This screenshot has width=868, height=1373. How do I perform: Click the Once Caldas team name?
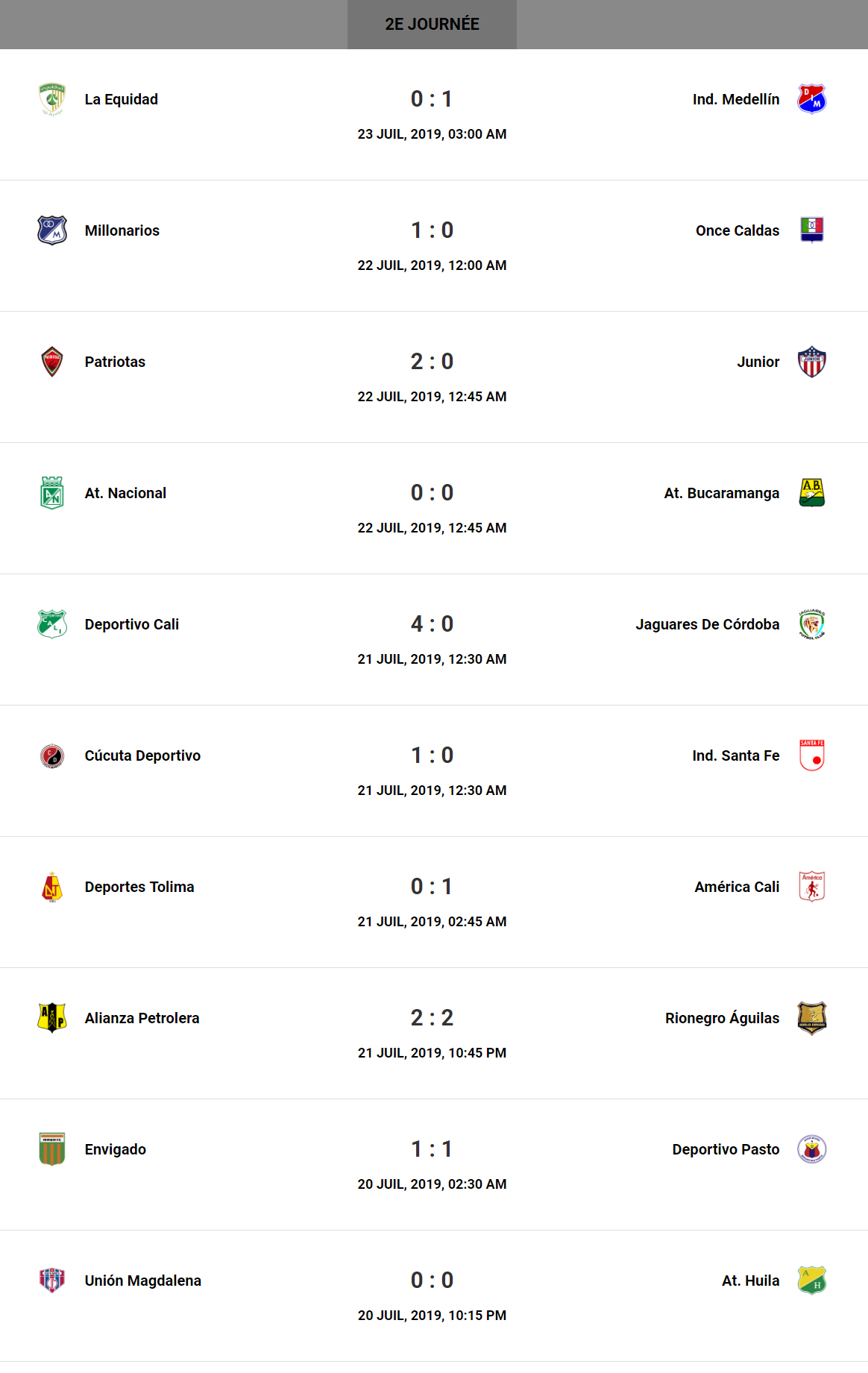(737, 230)
